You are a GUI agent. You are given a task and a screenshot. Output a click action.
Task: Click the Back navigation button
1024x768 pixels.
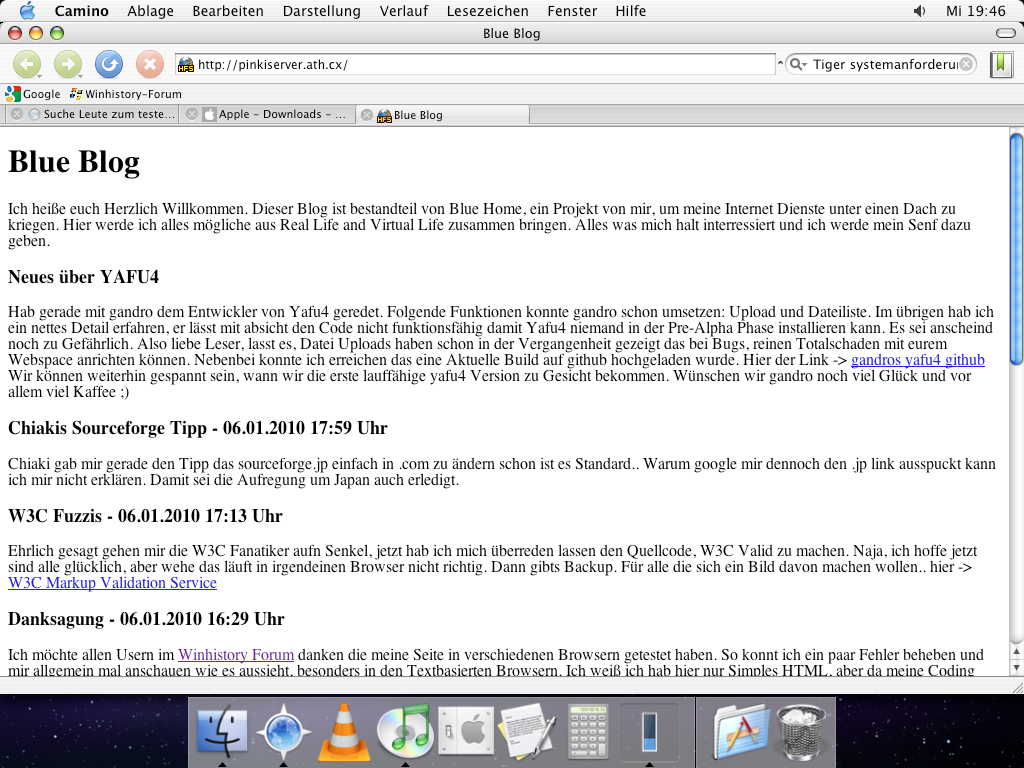click(x=26, y=64)
